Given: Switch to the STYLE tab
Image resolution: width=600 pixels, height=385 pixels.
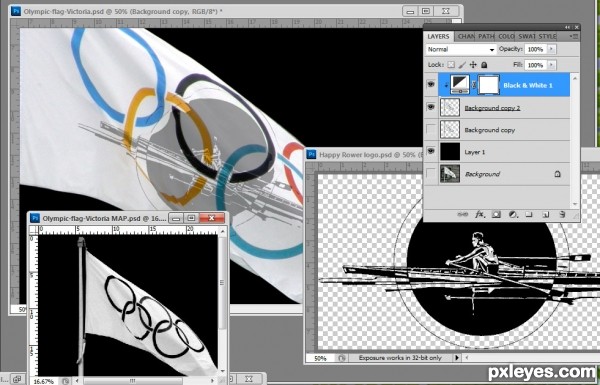Looking at the screenshot, I should pos(547,36).
